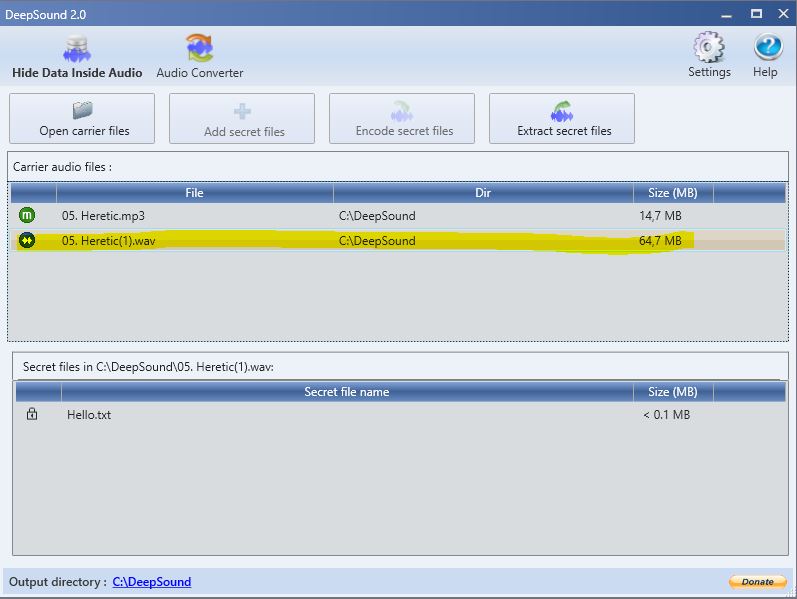Click the Donate button
The width and height of the screenshot is (797, 599).
point(757,582)
